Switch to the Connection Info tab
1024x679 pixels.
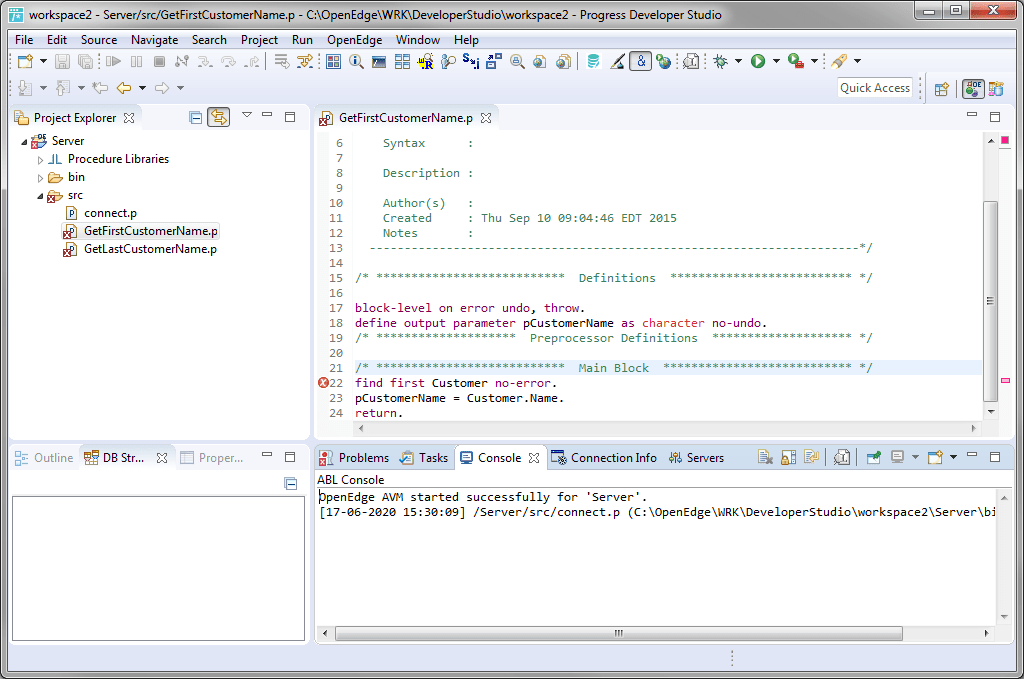[603, 458]
